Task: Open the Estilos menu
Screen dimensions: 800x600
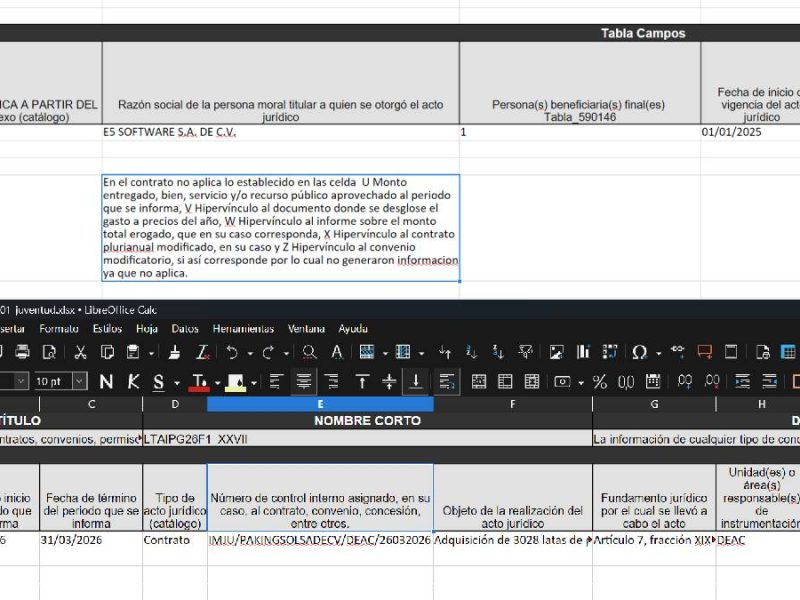Action: click(x=107, y=329)
